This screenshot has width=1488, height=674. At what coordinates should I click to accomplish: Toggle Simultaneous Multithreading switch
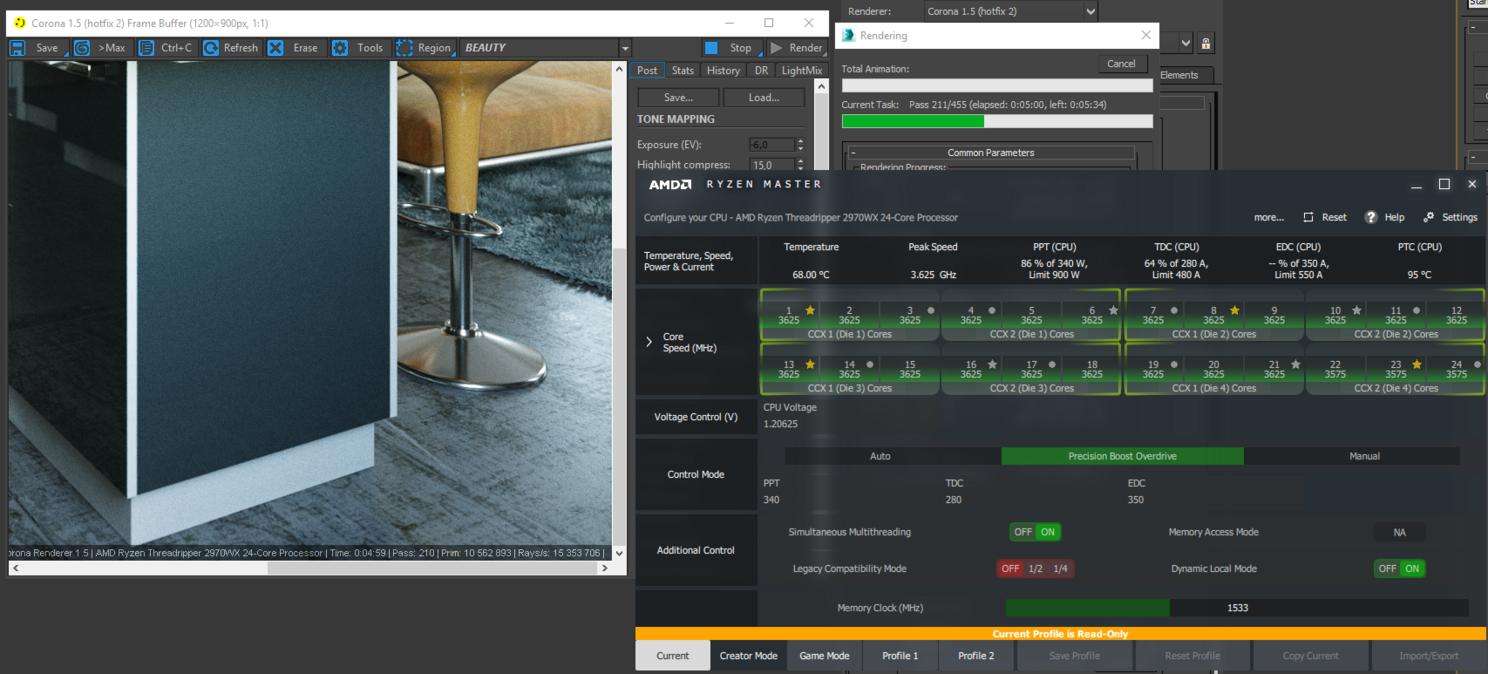pyautogui.click(x=1035, y=532)
